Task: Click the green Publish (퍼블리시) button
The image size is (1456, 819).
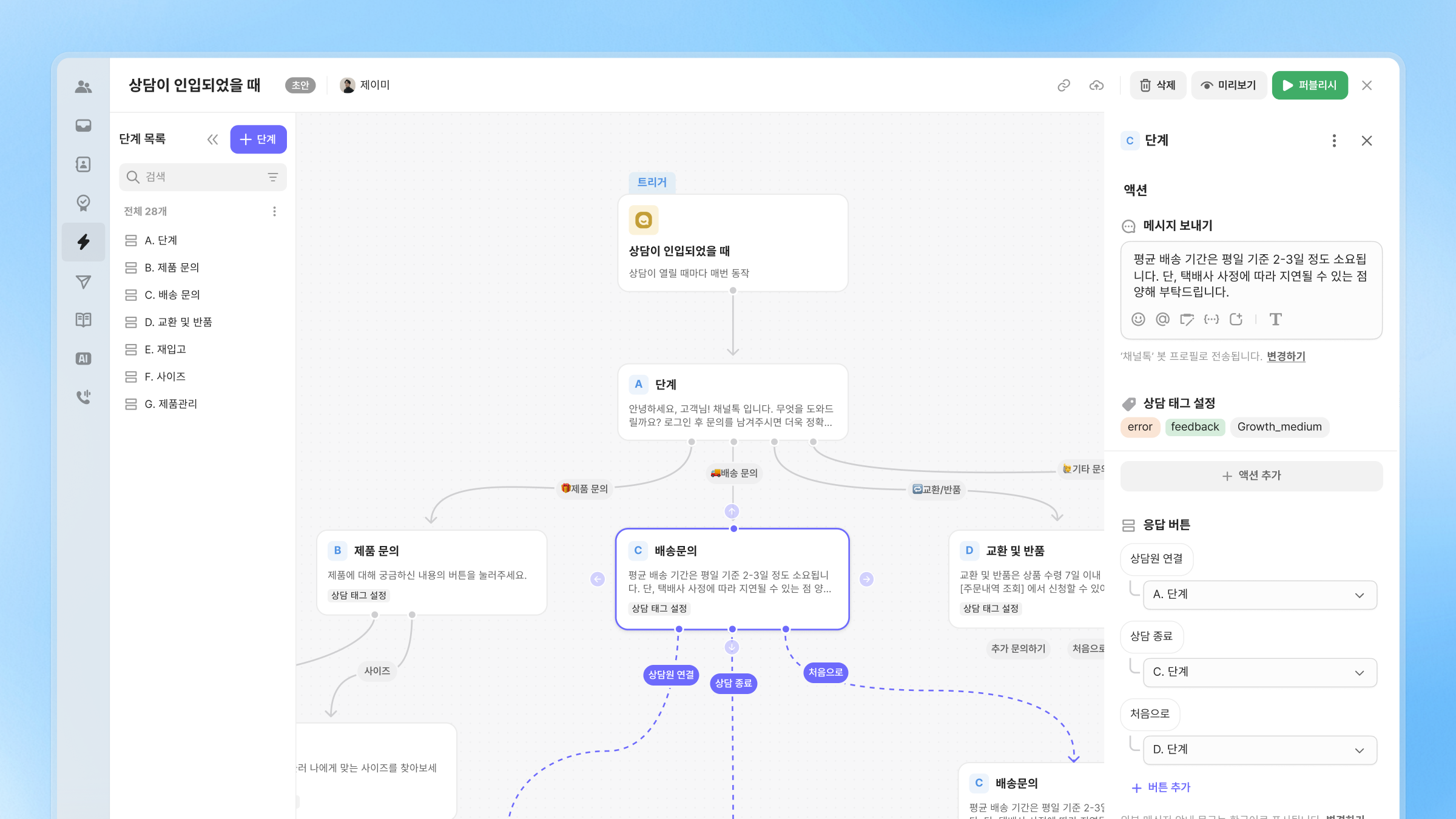Action: point(1309,86)
